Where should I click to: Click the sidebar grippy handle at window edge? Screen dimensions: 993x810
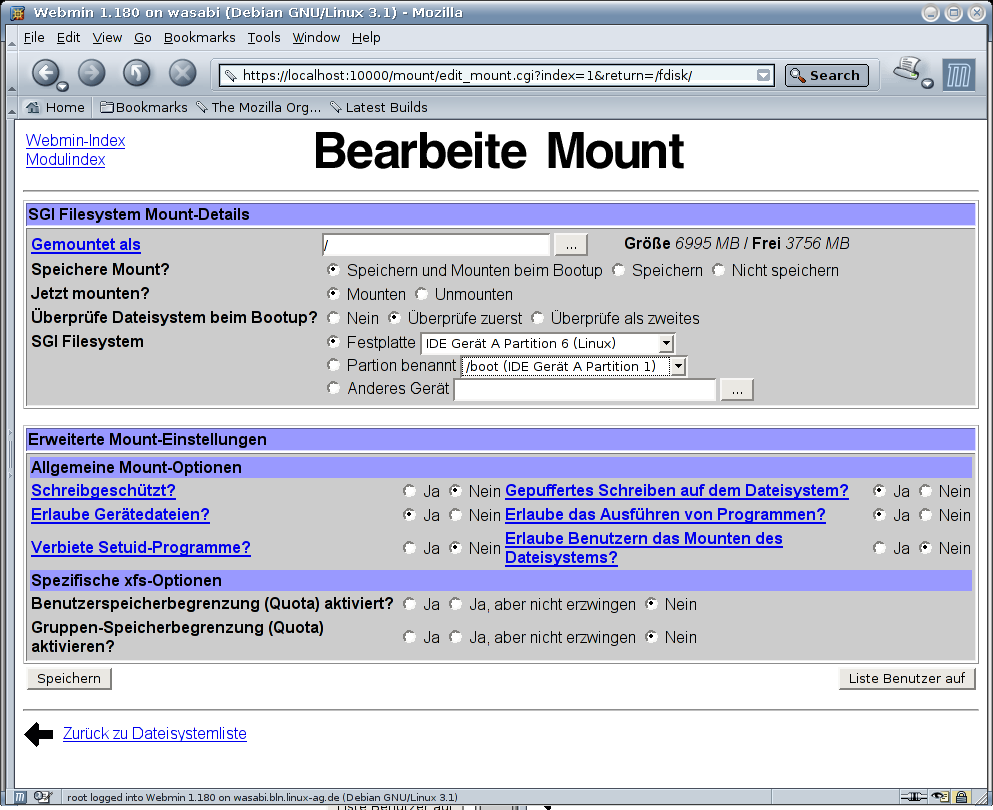tap(10, 454)
